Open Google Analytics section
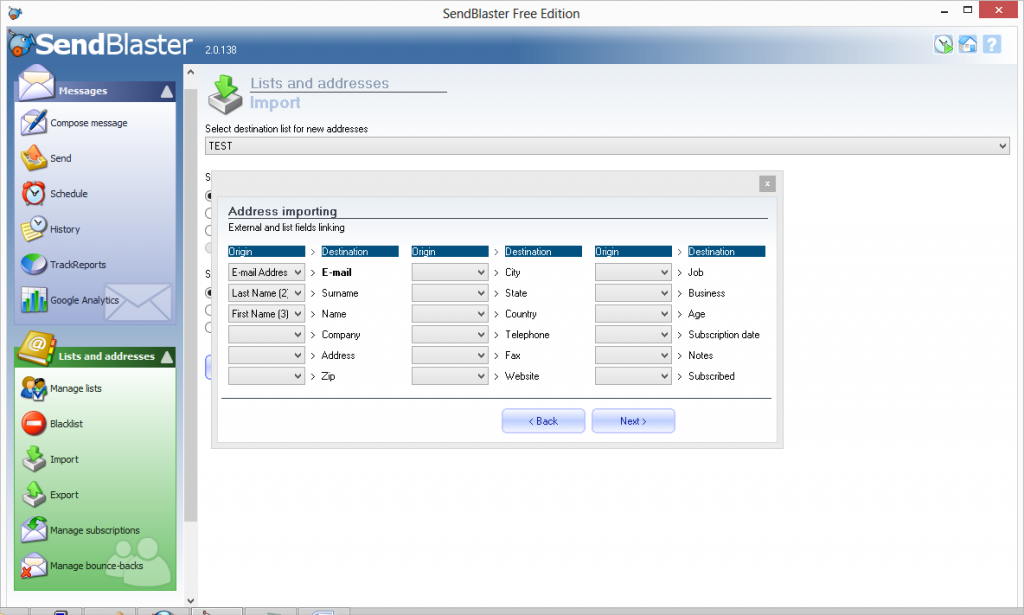 click(84, 300)
